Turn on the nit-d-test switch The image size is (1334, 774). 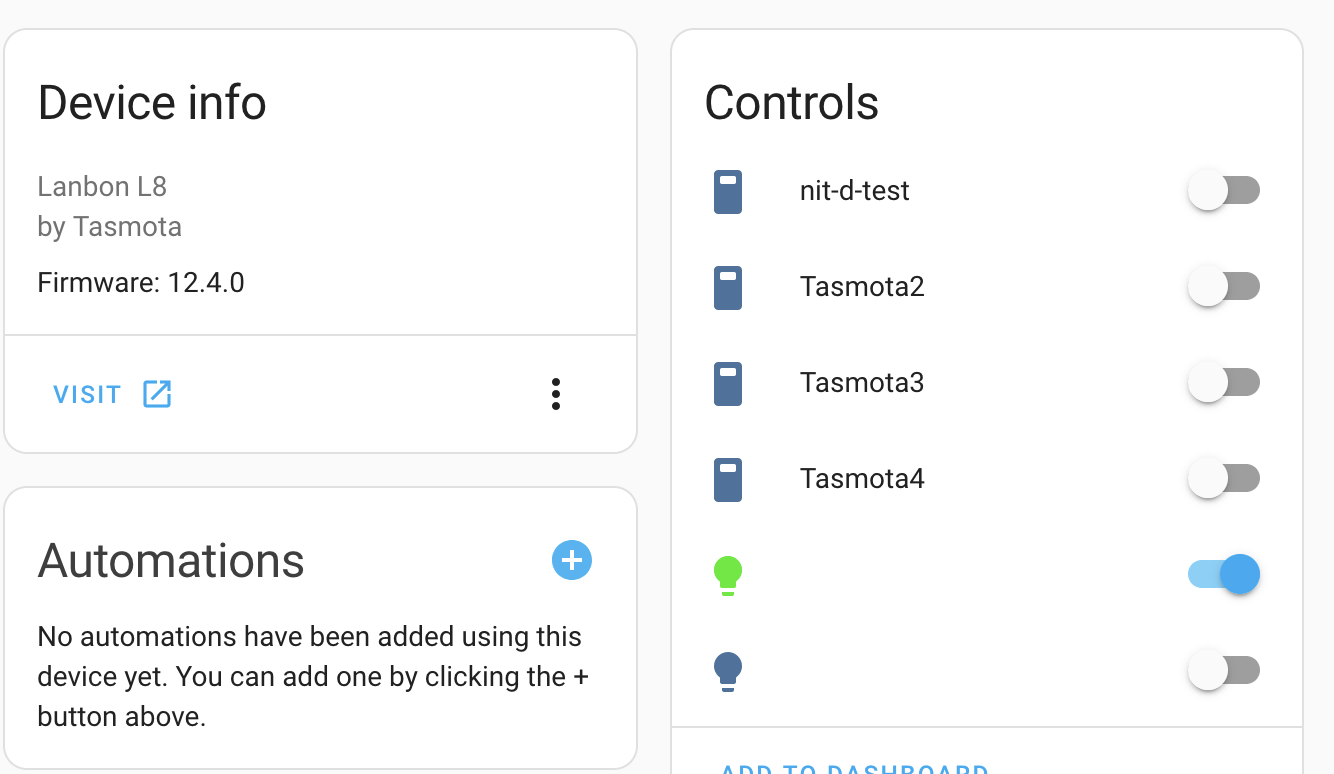(x=1224, y=190)
